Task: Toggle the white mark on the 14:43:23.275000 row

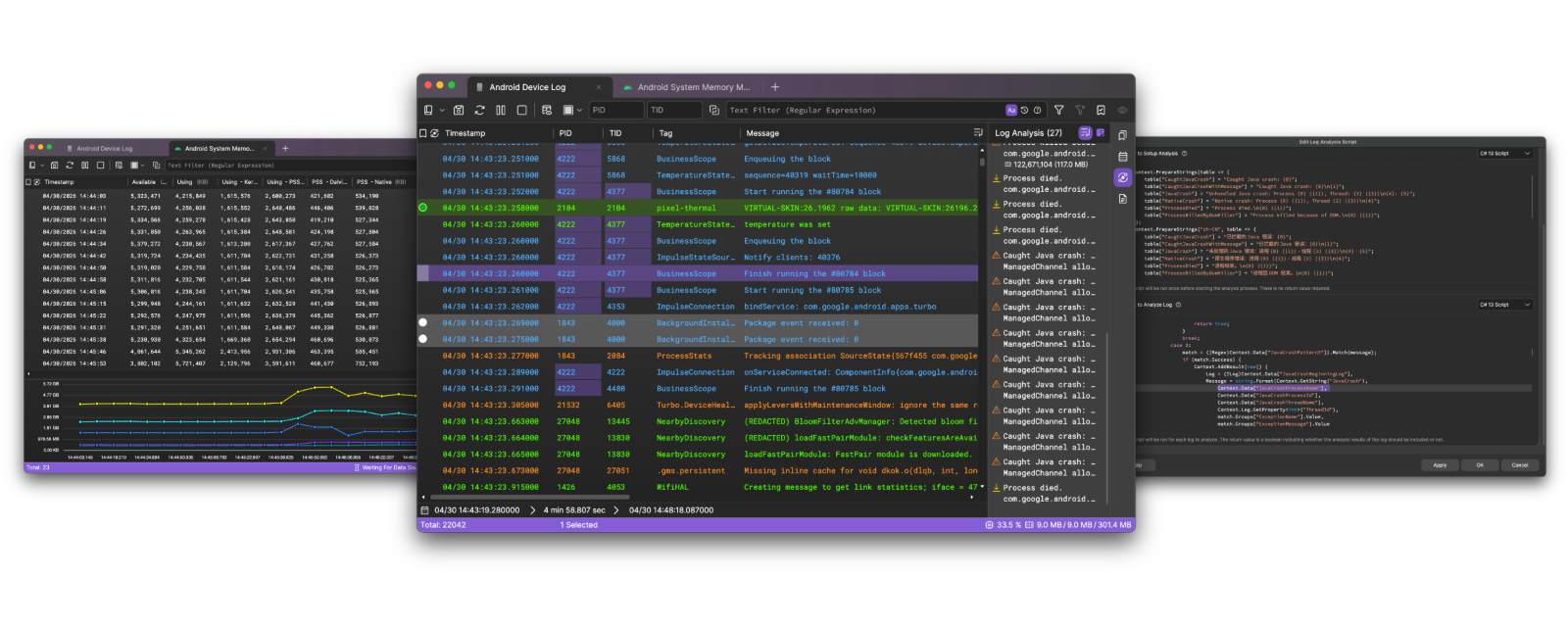Action: click(423, 339)
